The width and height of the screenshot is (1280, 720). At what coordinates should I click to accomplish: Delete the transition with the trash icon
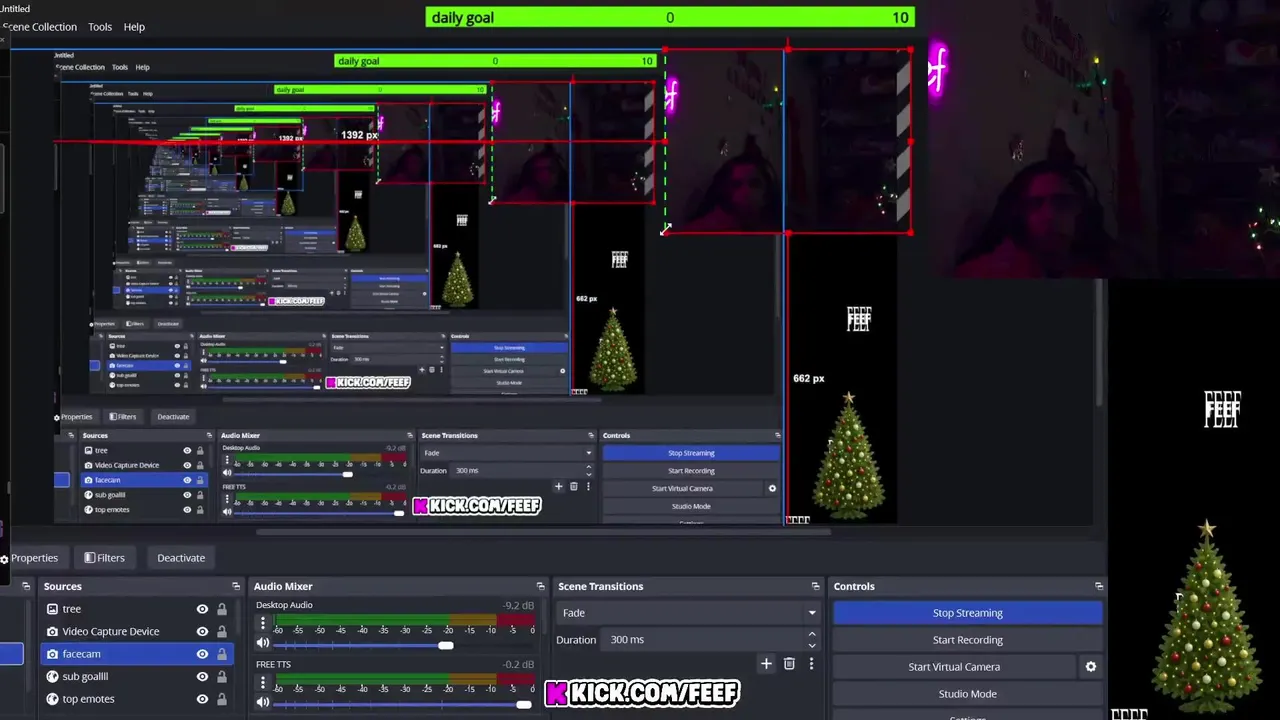(789, 663)
